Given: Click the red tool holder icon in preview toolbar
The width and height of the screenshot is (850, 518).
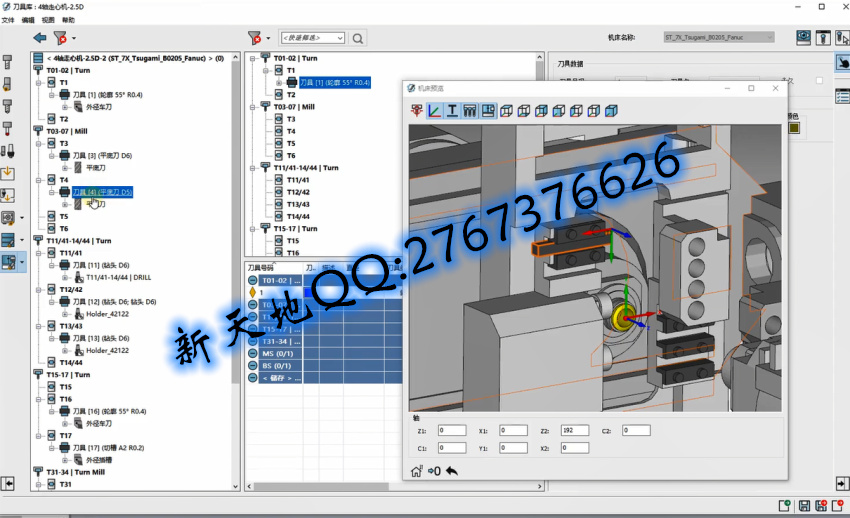Looking at the screenshot, I should click(x=416, y=111).
